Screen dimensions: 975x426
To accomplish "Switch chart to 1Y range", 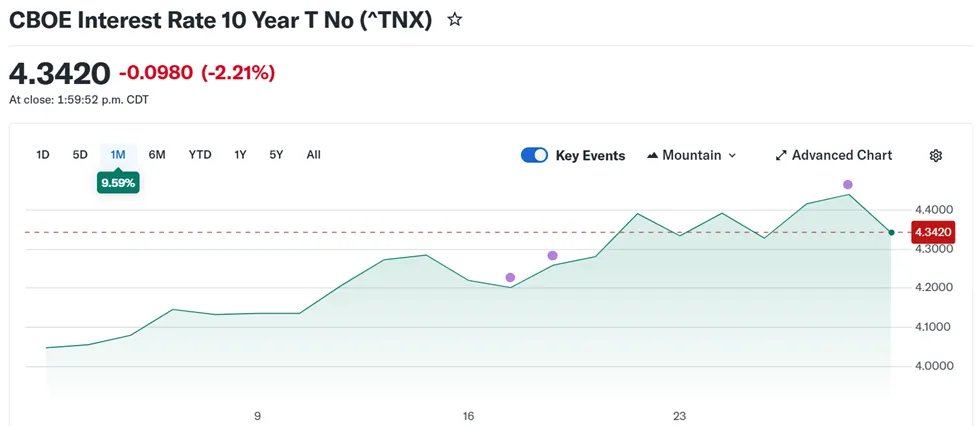I will [x=240, y=154].
